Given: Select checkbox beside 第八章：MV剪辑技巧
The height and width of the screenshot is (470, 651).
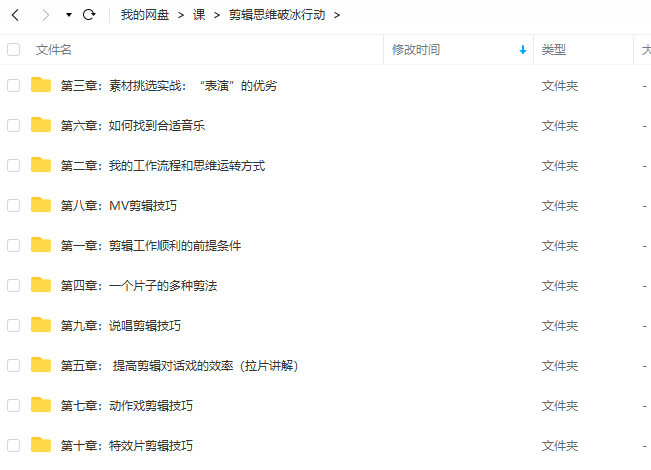Looking at the screenshot, I should (13, 205).
